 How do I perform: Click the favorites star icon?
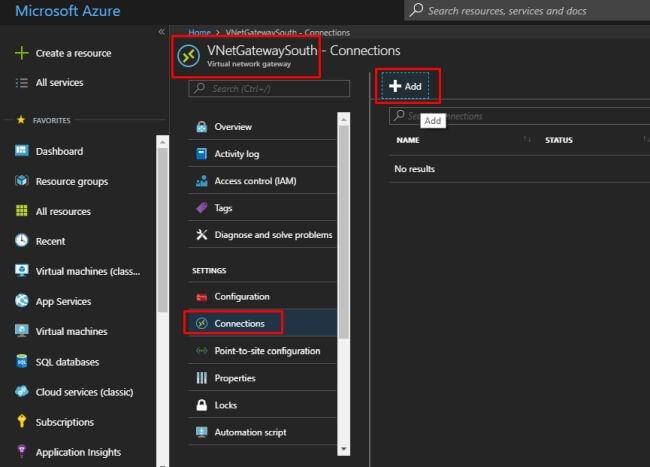(x=21, y=120)
